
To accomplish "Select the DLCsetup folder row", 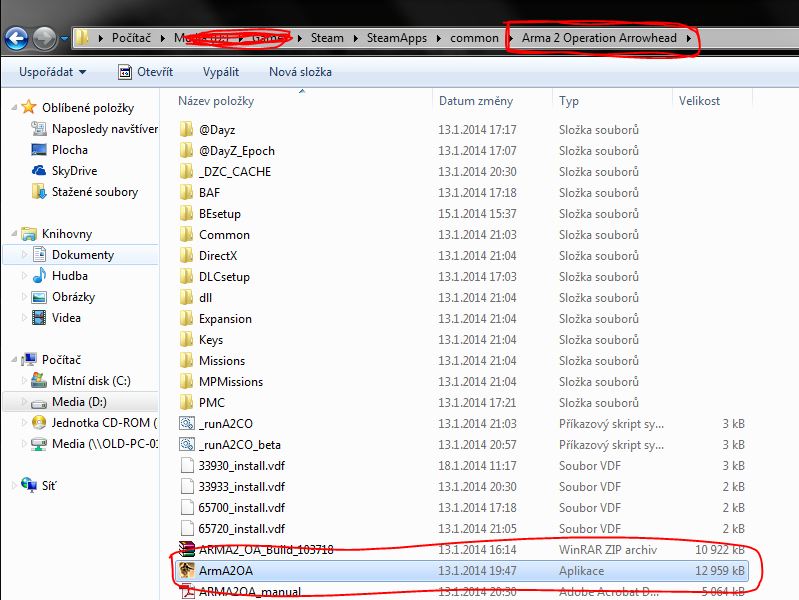I will pyautogui.click(x=461, y=276).
